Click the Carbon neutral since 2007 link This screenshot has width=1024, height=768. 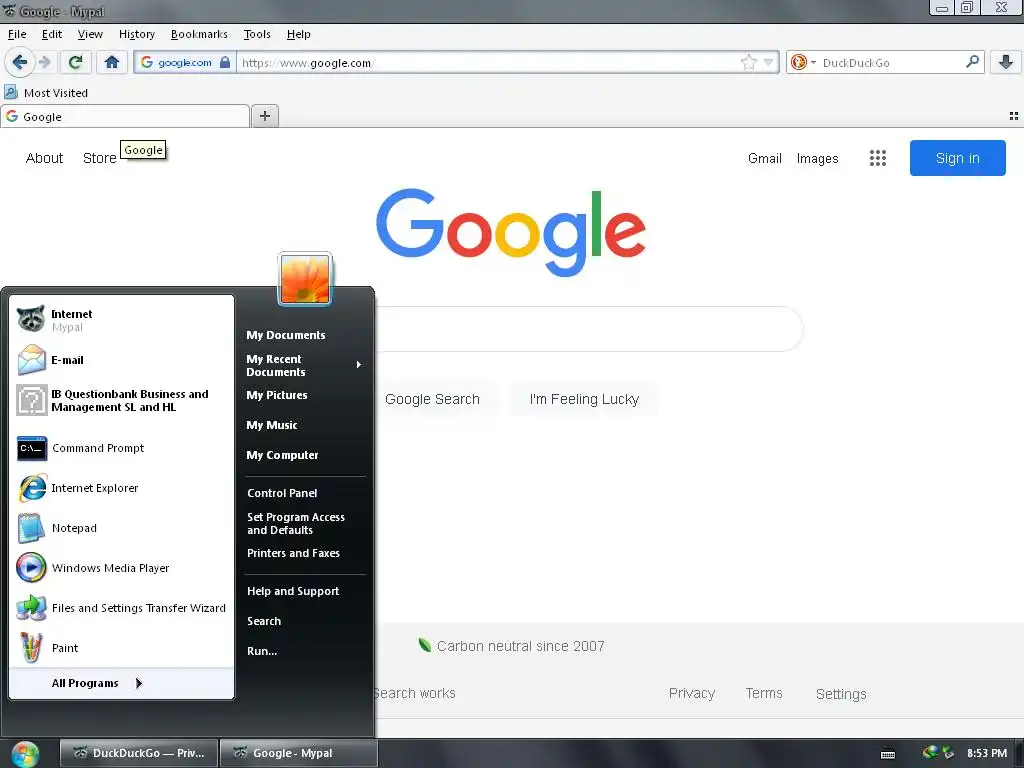click(511, 646)
